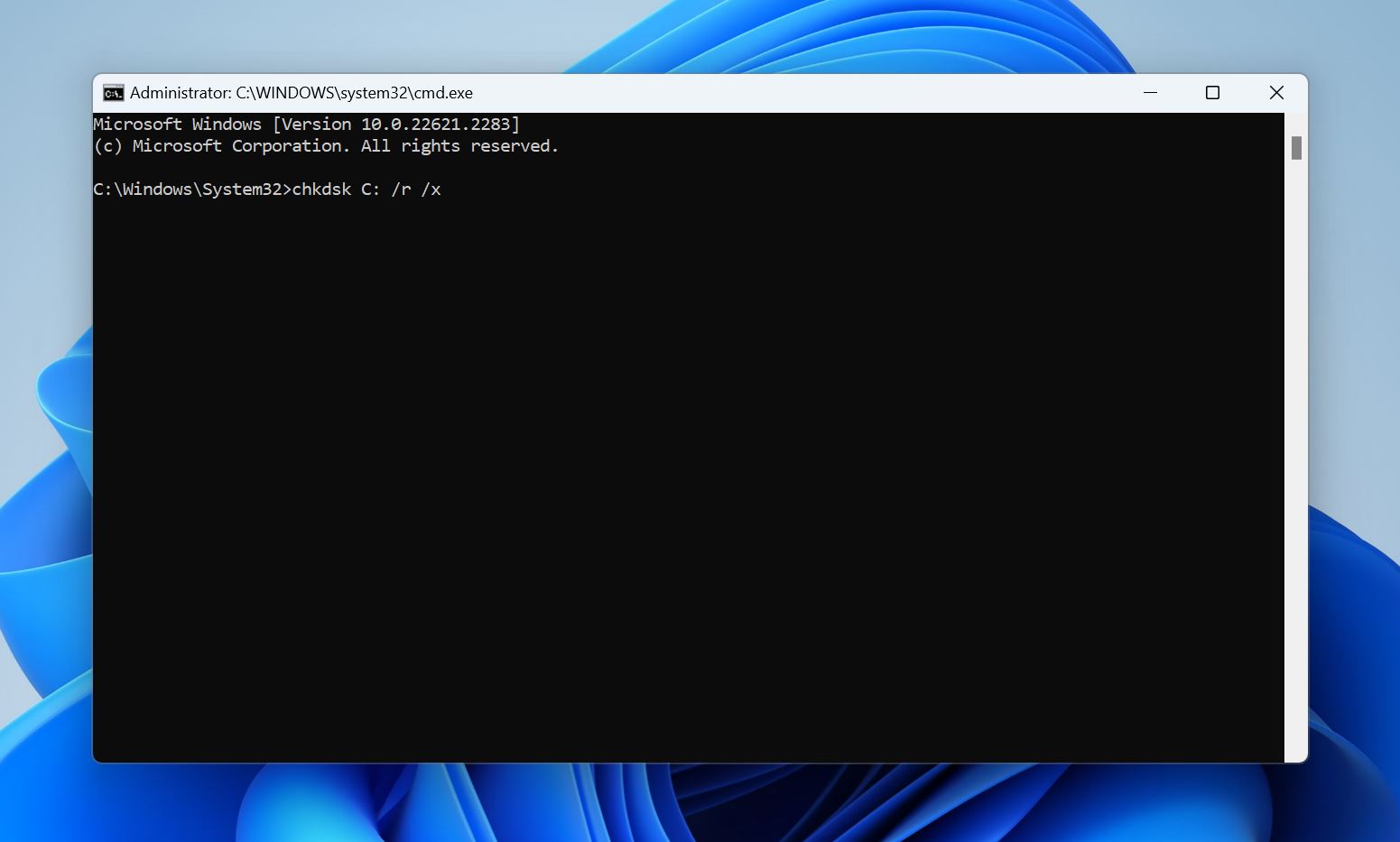Click the Windows version line at the top
Viewport: 1400px width, 842px height.
pos(307,124)
